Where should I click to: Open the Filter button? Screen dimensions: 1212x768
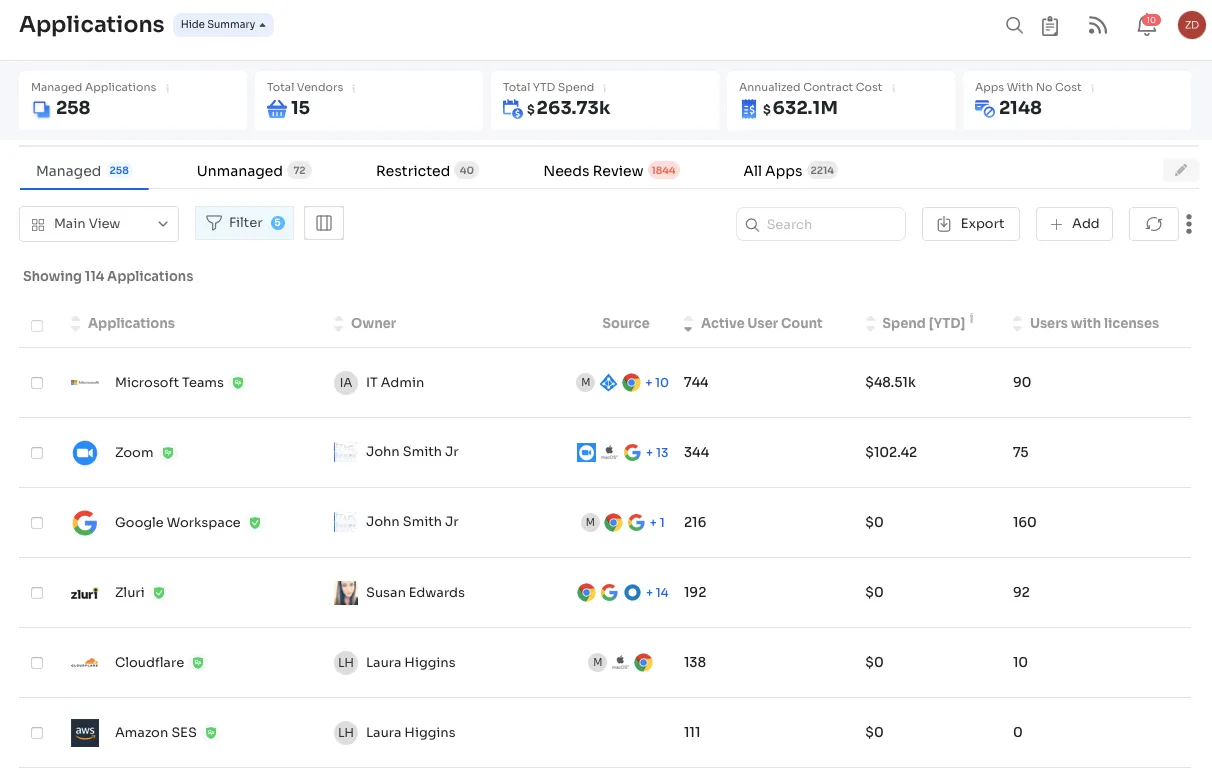tap(244, 223)
